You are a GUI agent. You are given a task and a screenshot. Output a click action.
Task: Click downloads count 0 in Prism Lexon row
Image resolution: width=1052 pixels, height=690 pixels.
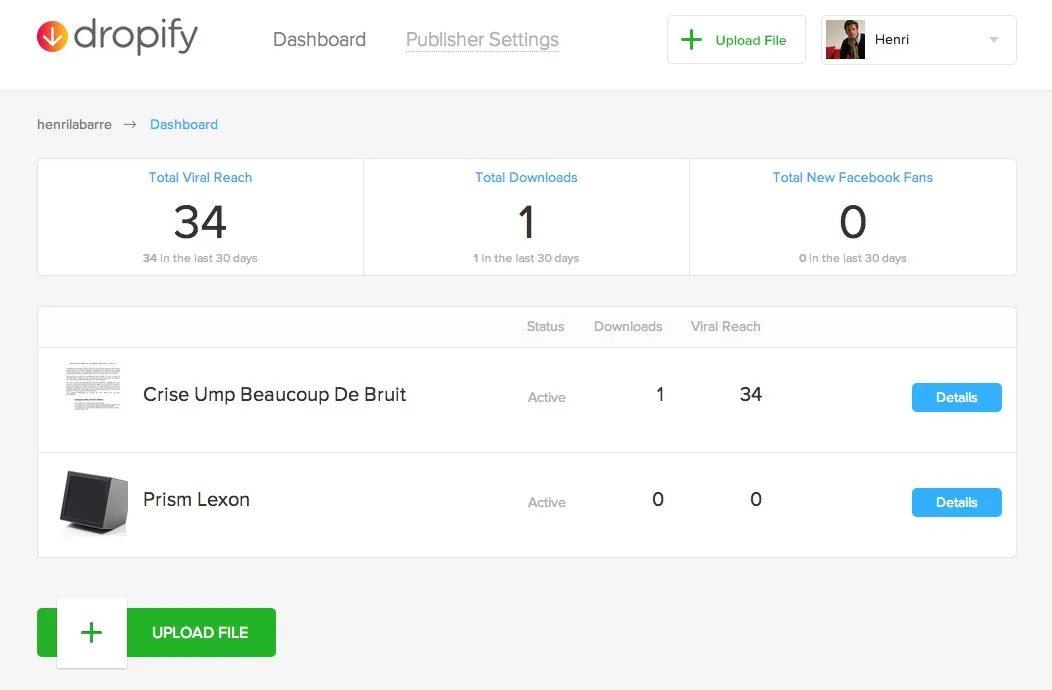(658, 499)
